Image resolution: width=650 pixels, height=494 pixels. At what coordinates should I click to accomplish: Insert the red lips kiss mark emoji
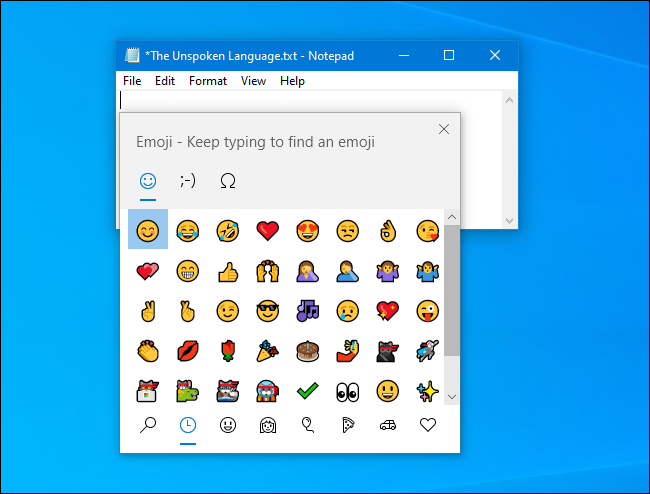187,351
